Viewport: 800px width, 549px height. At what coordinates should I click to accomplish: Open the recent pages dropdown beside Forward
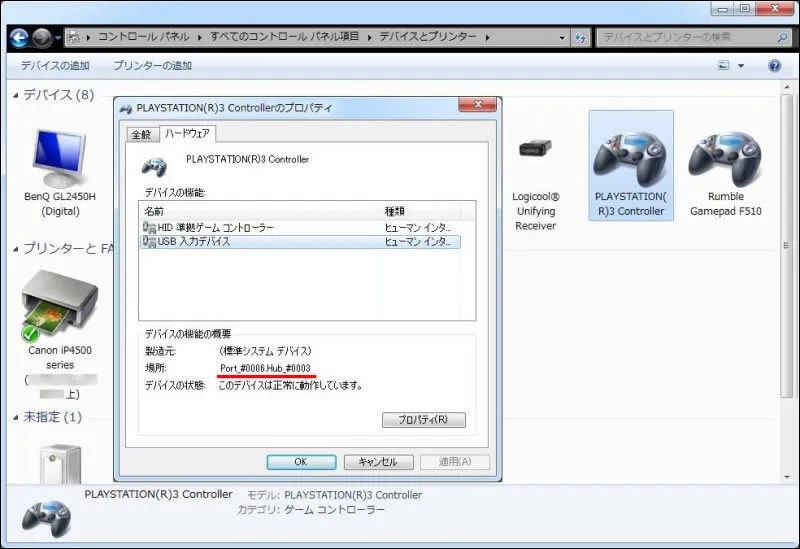tap(58, 38)
